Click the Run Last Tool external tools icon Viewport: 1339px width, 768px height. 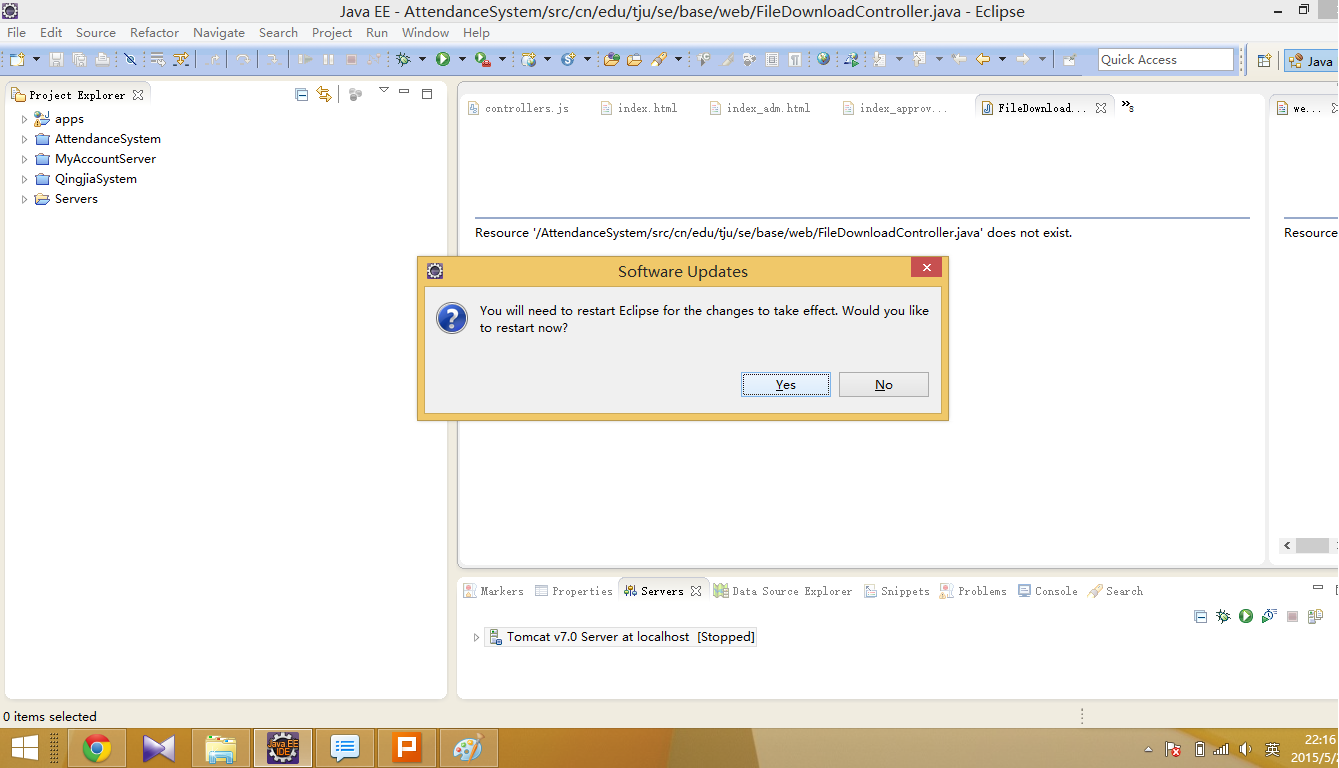tap(483, 60)
